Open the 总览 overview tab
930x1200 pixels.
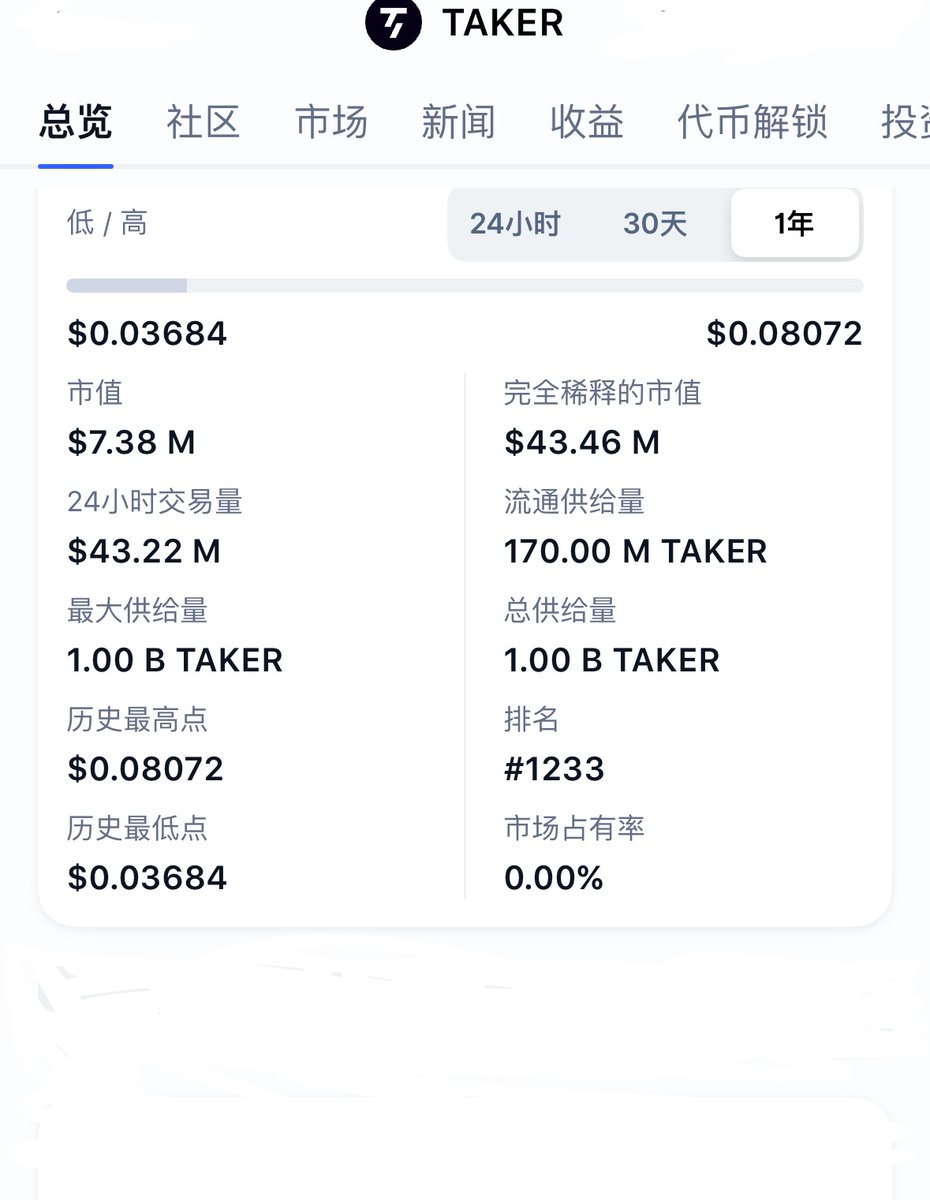click(75, 123)
